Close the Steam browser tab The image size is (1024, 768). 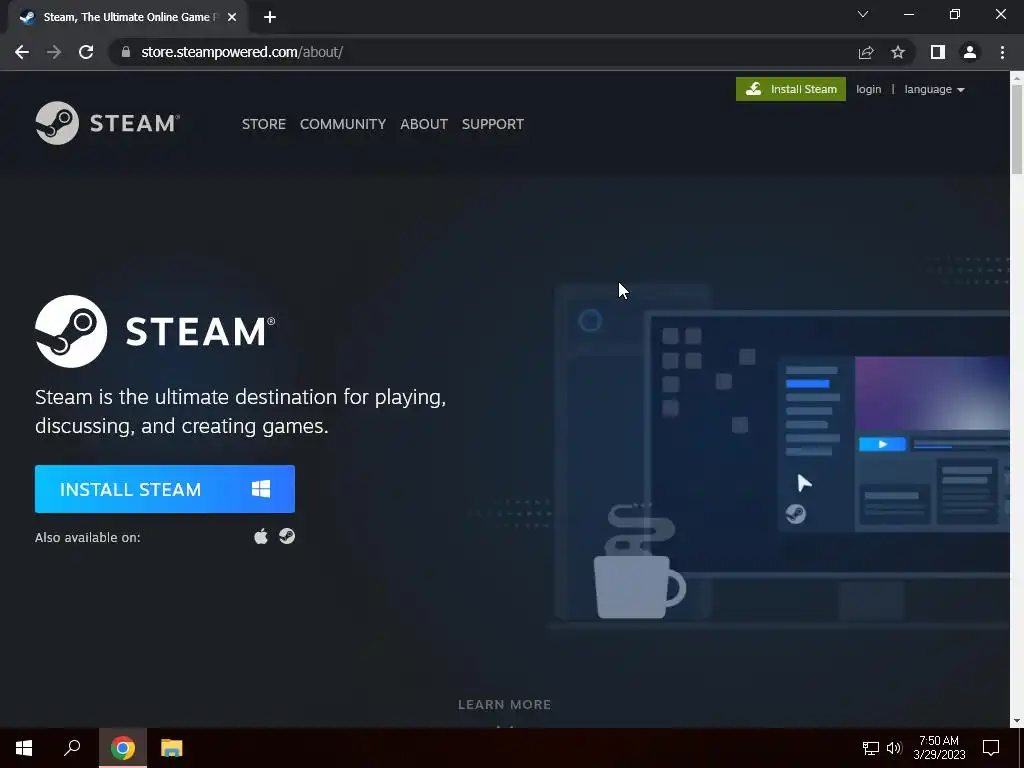pos(232,18)
